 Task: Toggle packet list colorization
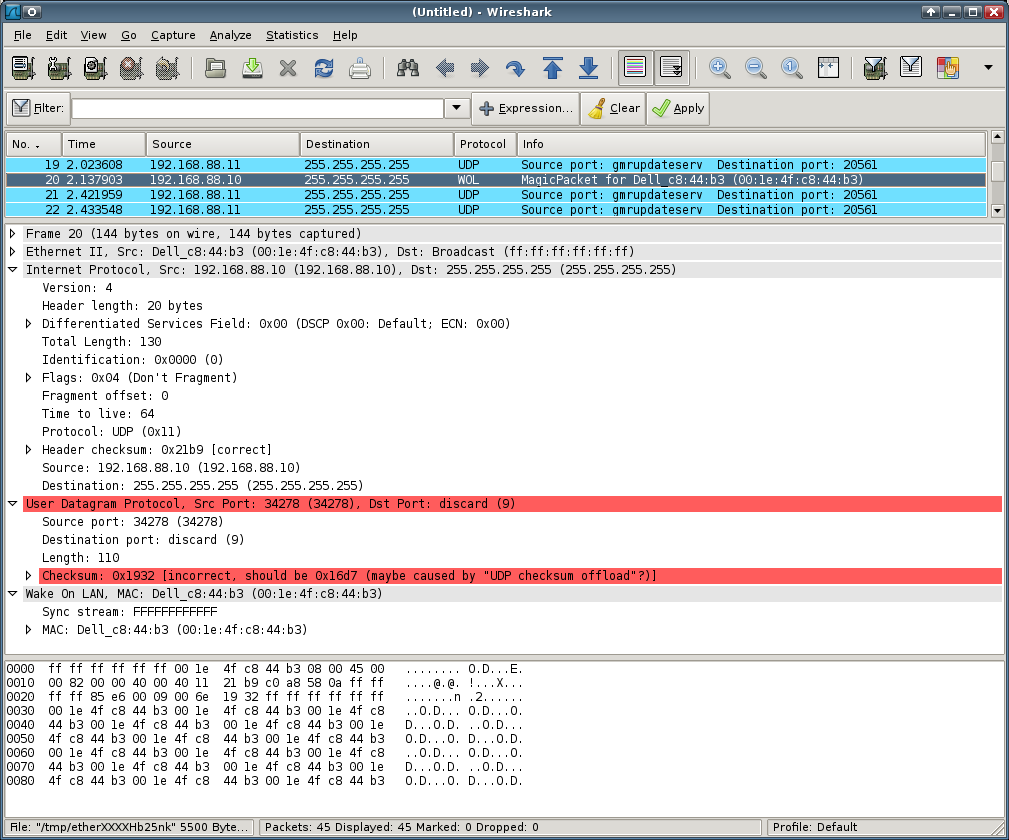point(635,67)
